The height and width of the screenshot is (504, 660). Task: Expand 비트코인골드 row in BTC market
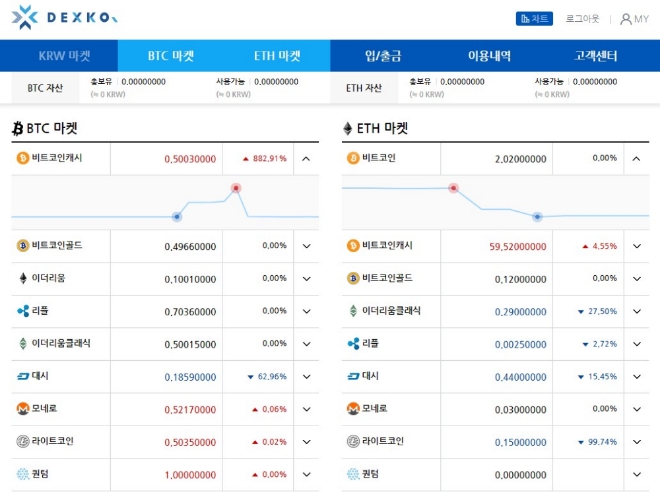[306, 246]
